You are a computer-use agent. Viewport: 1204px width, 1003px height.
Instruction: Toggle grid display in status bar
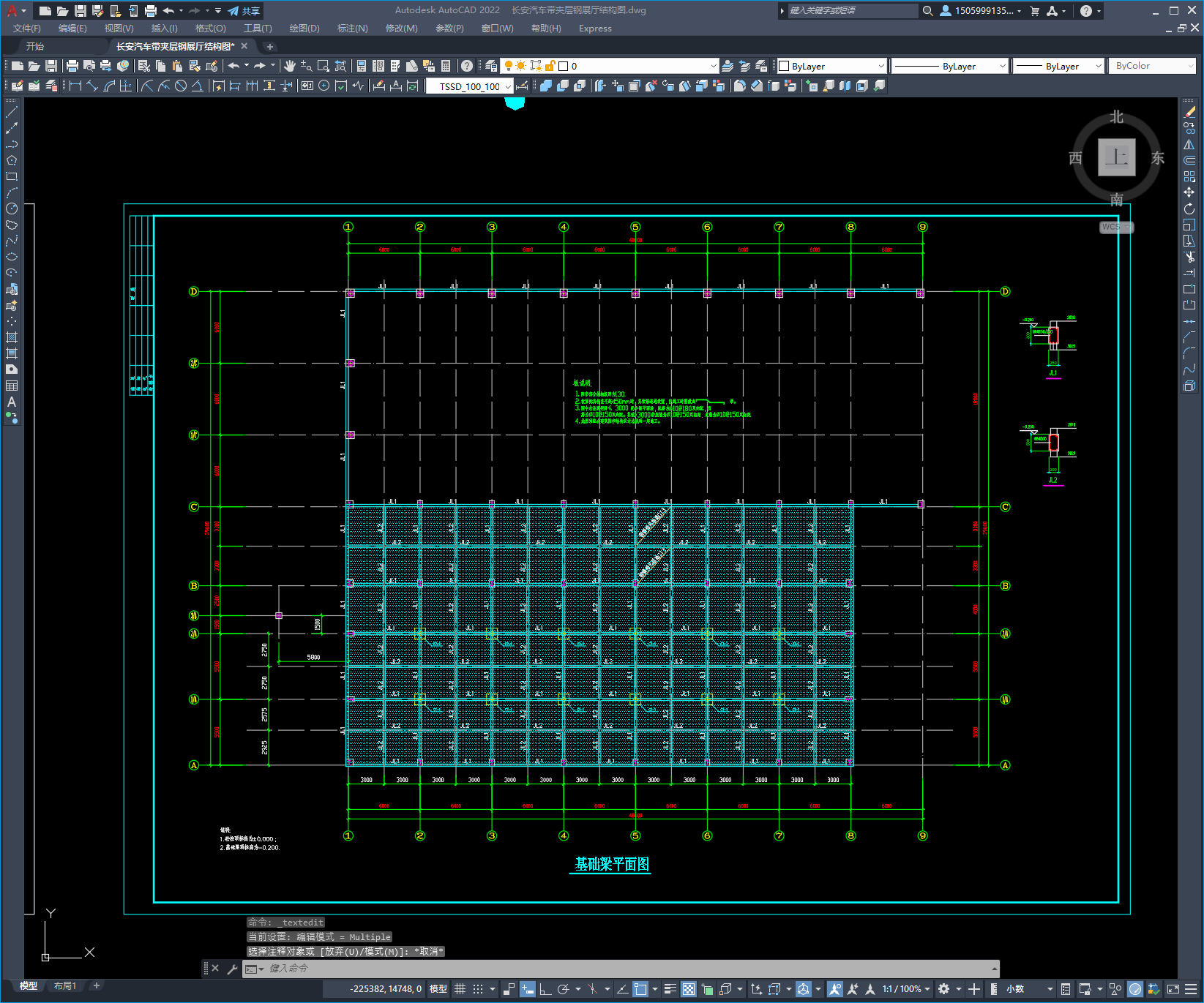[460, 989]
